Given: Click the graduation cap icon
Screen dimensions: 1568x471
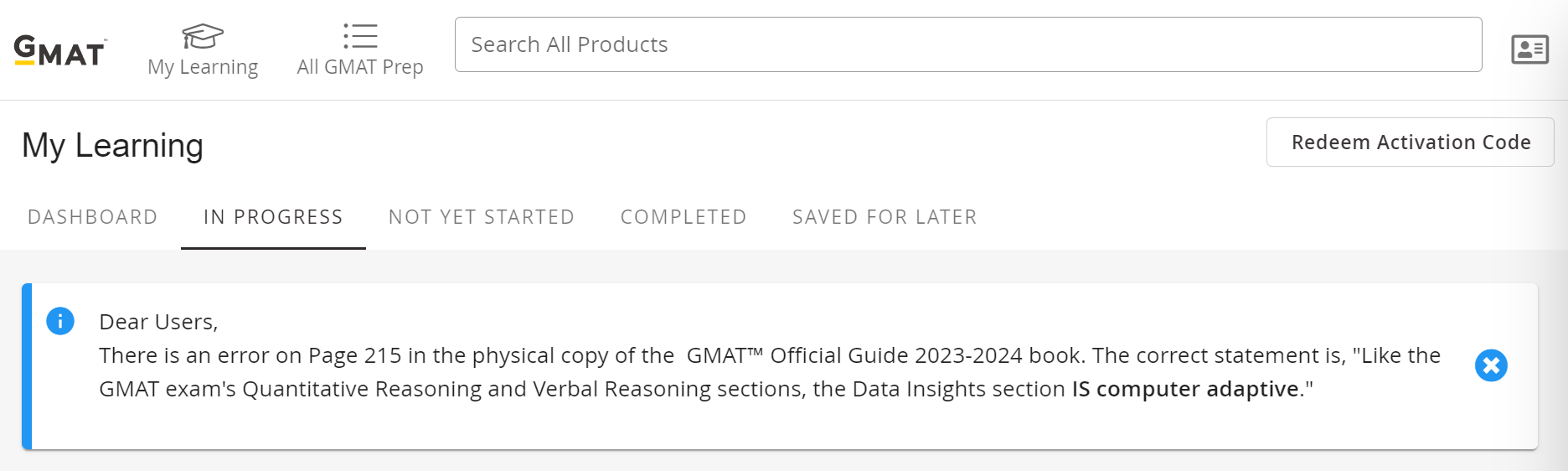Looking at the screenshot, I should point(203,36).
